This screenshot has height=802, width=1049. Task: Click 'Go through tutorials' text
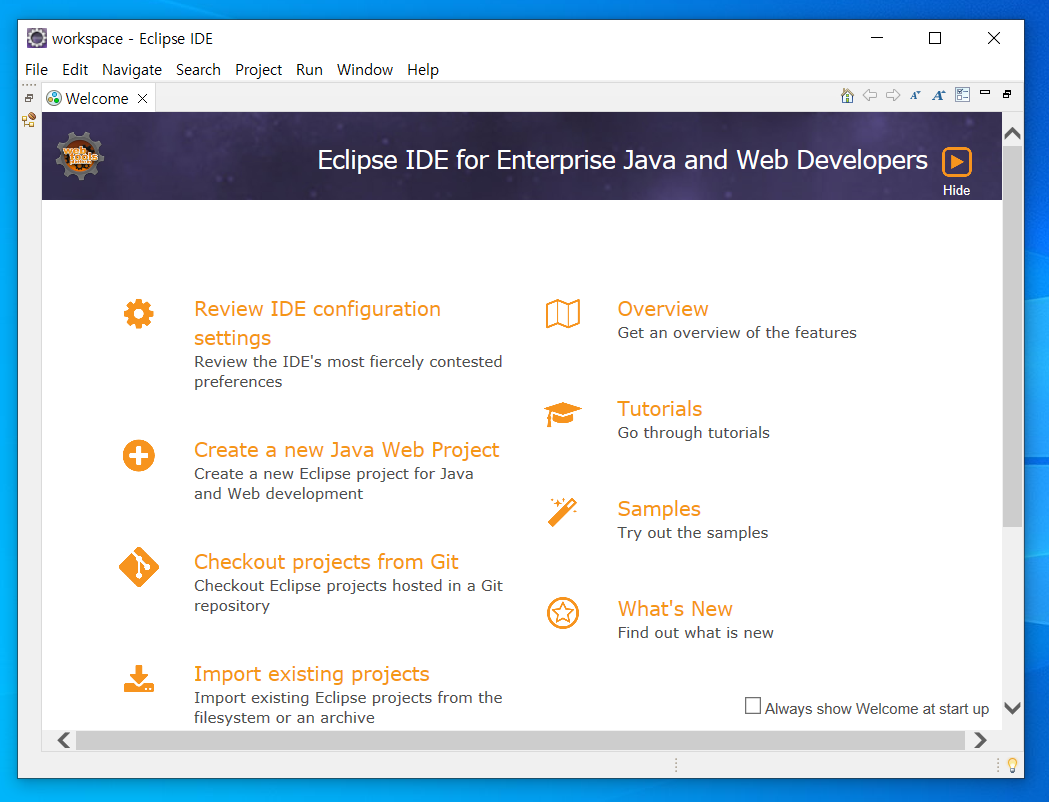tap(693, 433)
